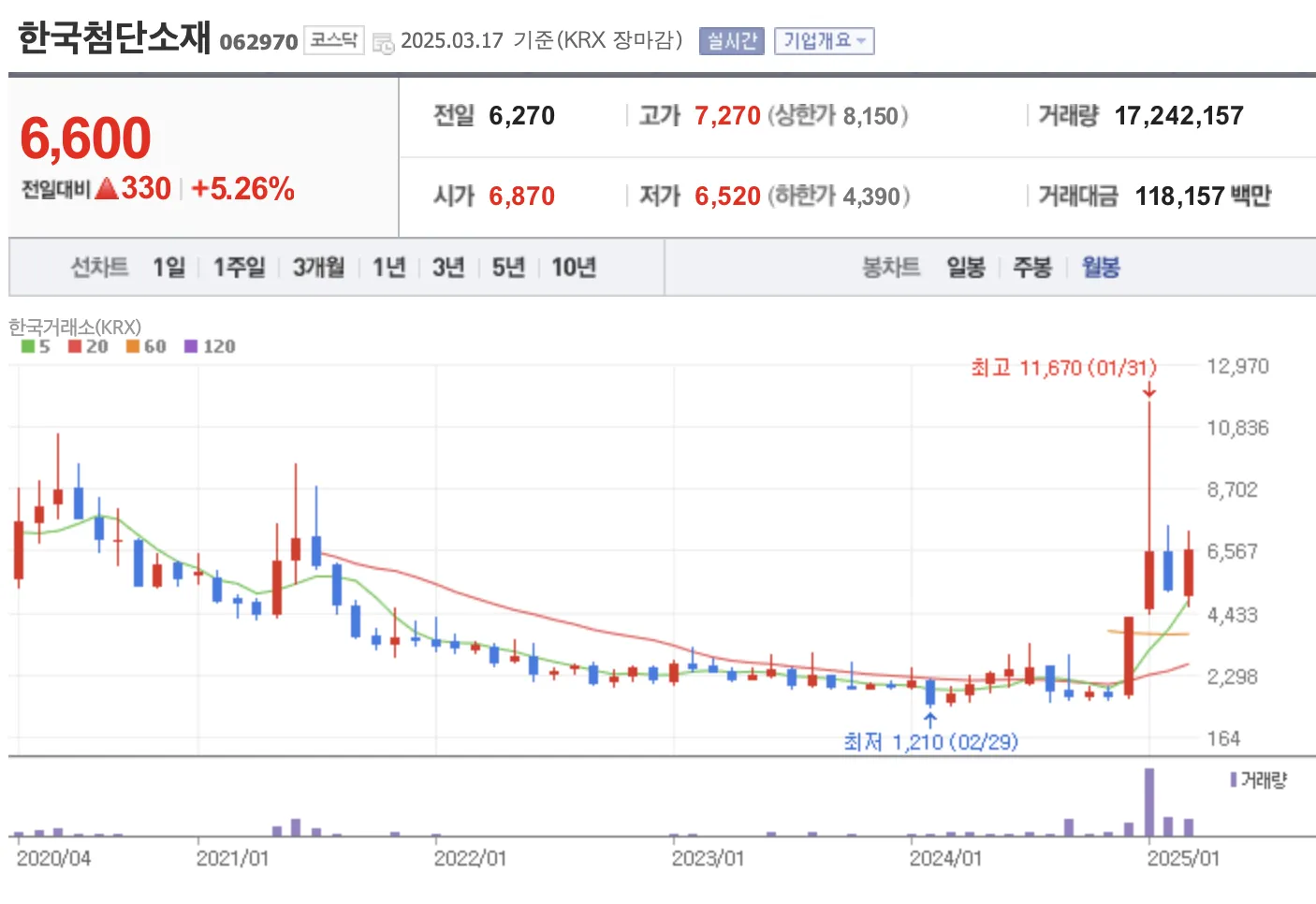Click the 164 y-axis price label
This screenshot has width=1316, height=904.
1223,738
